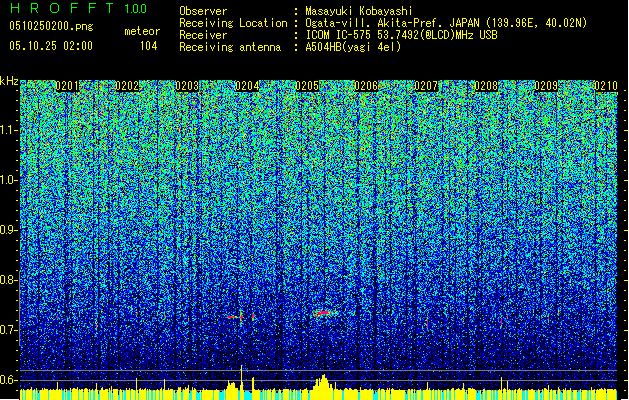The width and height of the screenshot is (629, 400).
Task: Click the 1.0 kHz axis label
Action: point(8,180)
